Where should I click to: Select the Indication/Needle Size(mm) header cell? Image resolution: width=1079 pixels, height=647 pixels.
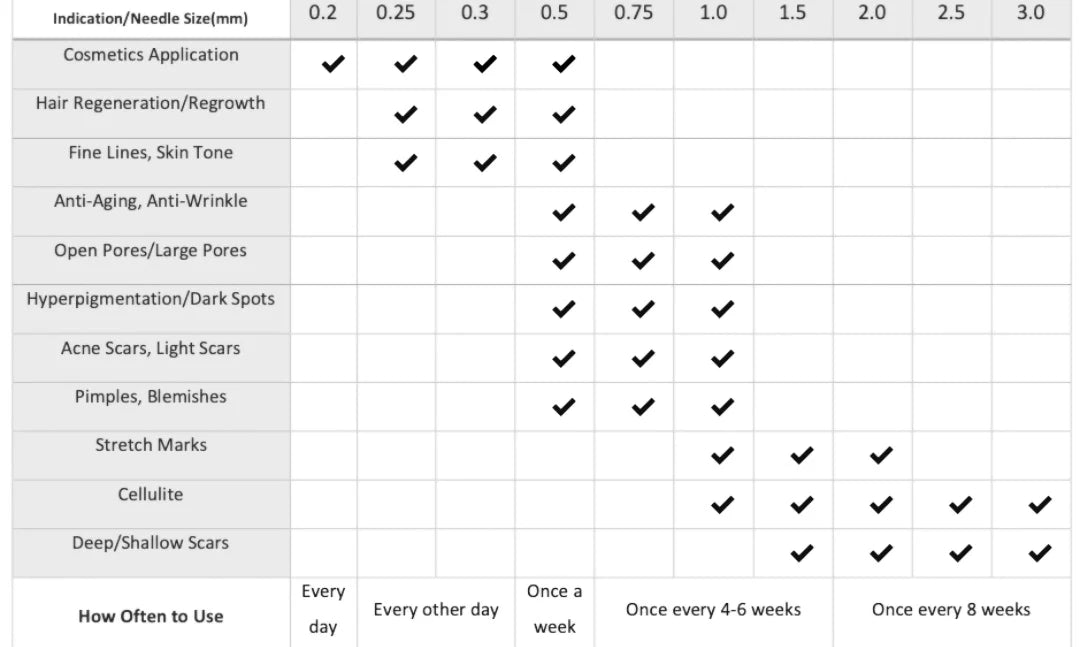(150, 19)
